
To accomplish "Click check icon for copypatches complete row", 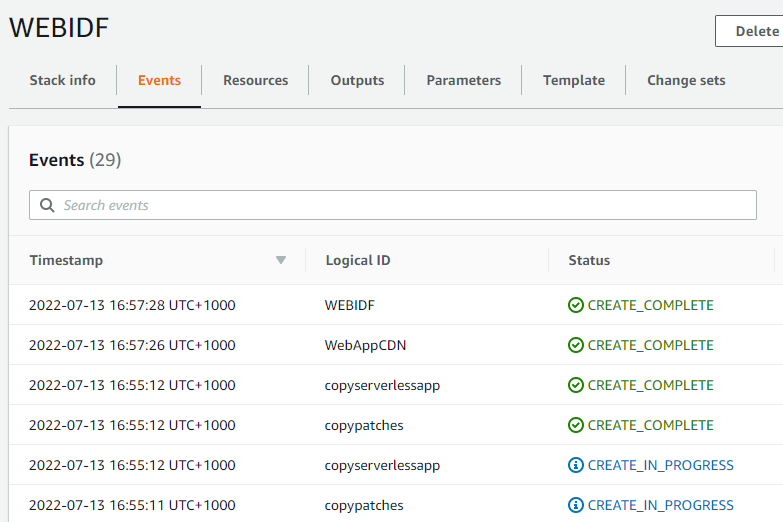I will 576,425.
